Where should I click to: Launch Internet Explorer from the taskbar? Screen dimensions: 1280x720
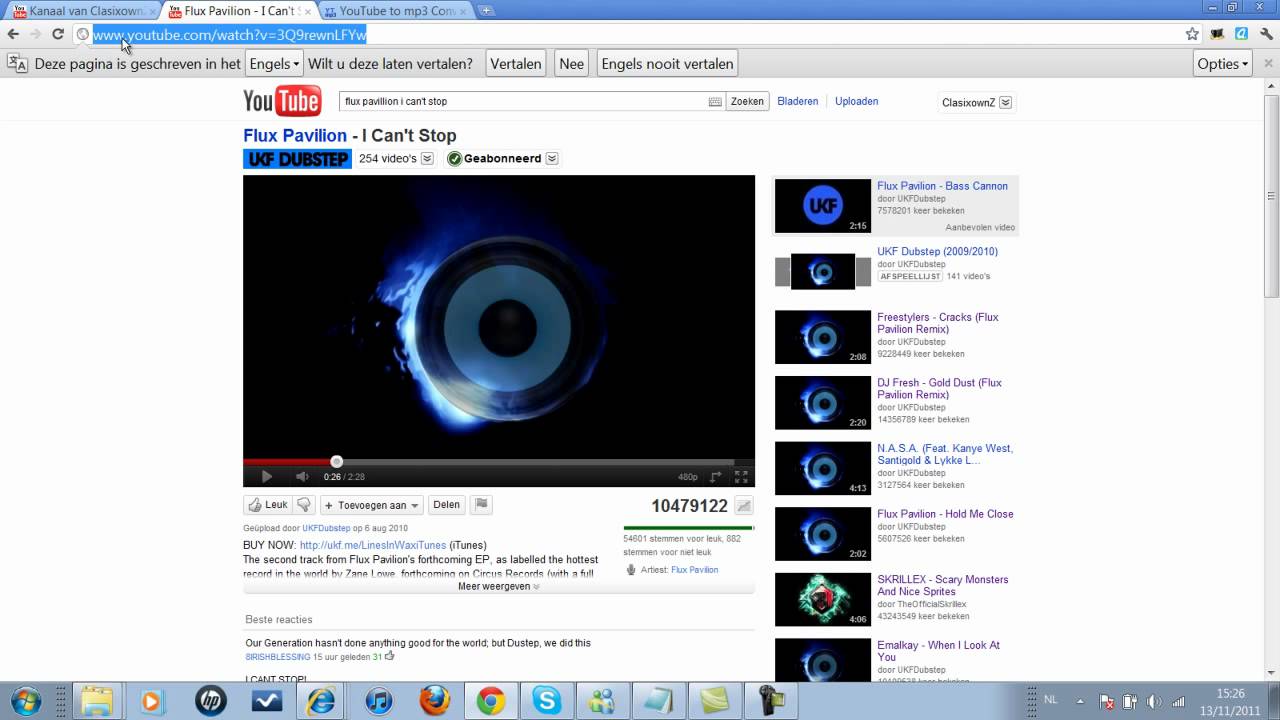pyautogui.click(x=322, y=701)
